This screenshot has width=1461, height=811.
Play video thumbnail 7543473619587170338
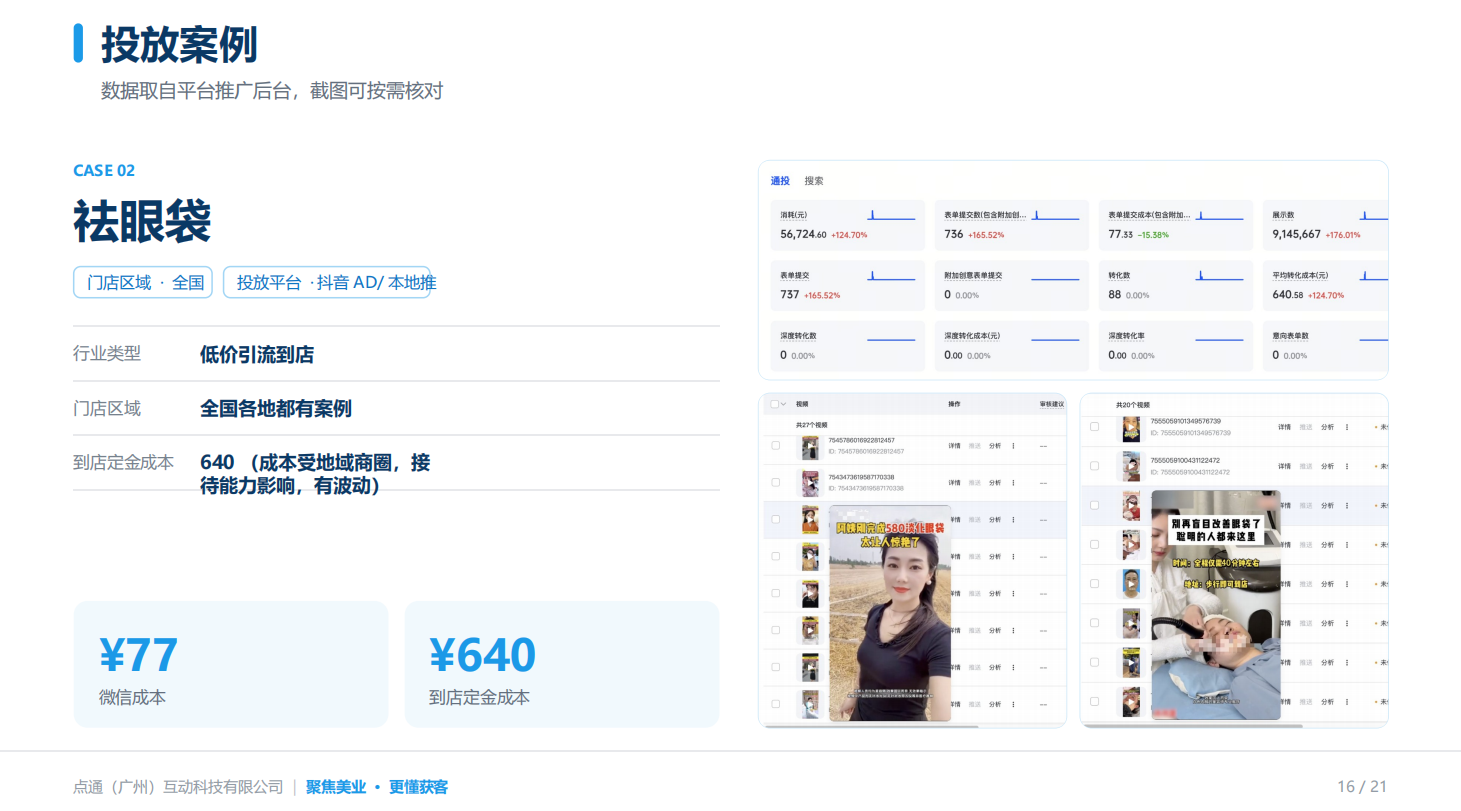(x=809, y=484)
